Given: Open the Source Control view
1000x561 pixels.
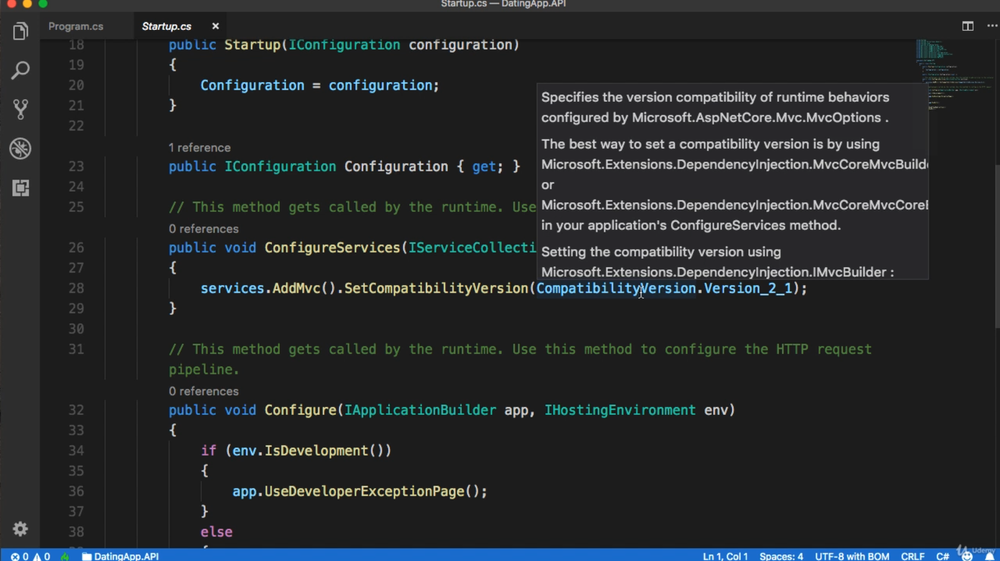Looking at the screenshot, I should [20, 110].
